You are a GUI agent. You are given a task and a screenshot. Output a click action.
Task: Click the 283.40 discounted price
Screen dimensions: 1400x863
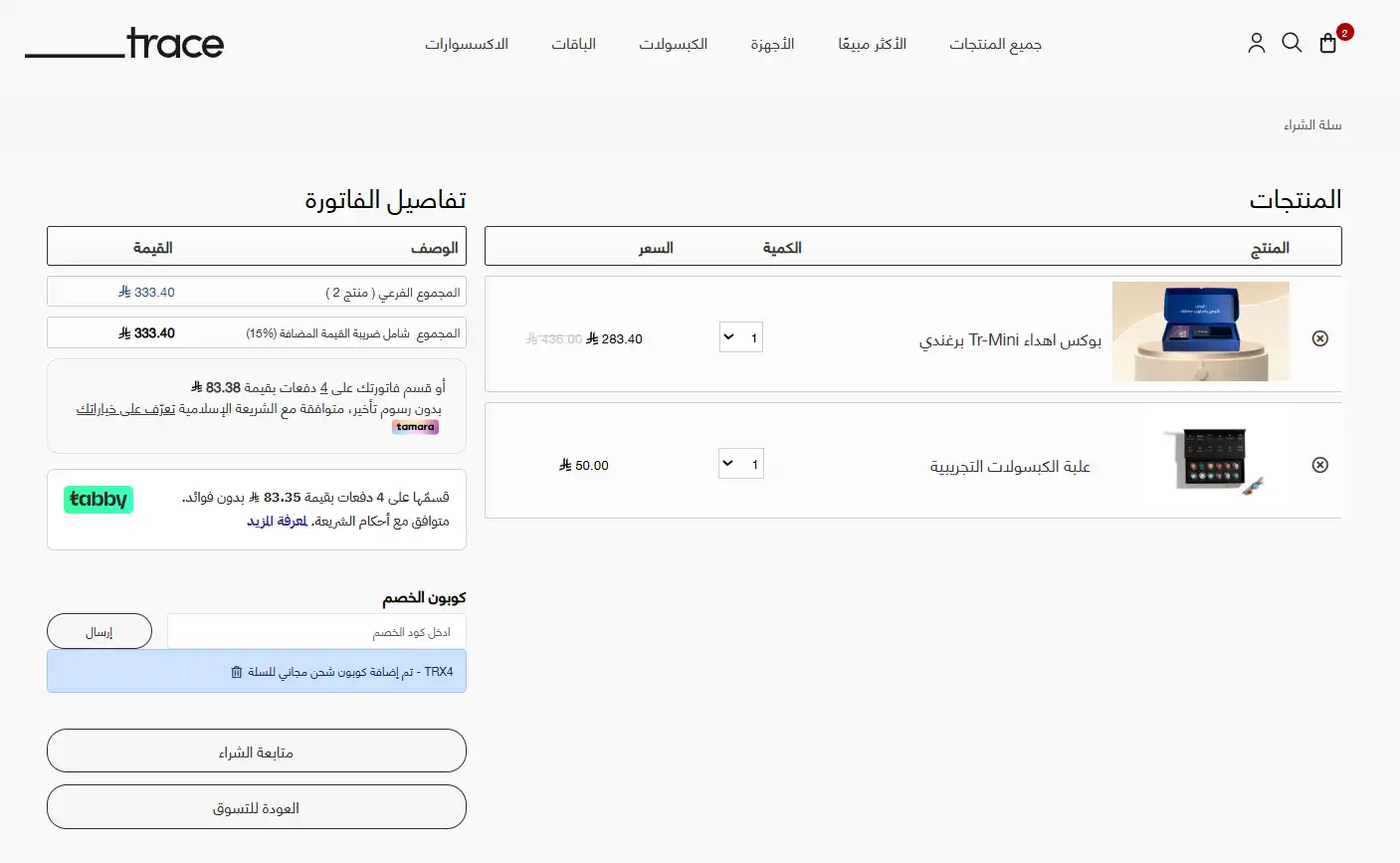pyautogui.click(x=614, y=339)
